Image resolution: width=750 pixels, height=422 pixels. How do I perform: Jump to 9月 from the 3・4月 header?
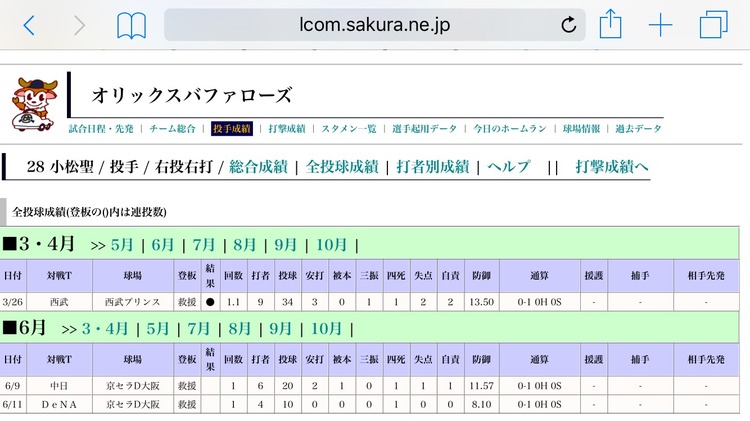[286, 245]
